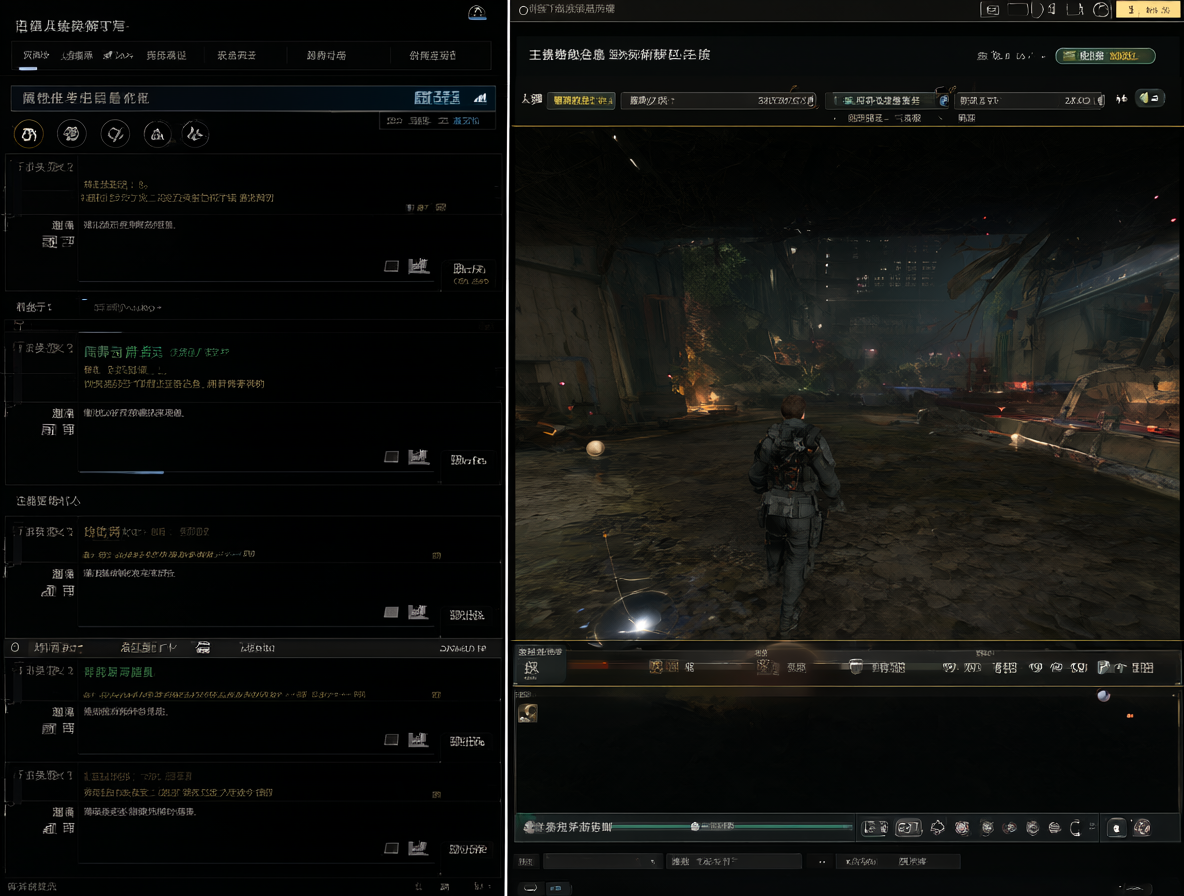Click the chart icon in the second card with green title
The height and width of the screenshot is (896, 1184).
coord(418,457)
